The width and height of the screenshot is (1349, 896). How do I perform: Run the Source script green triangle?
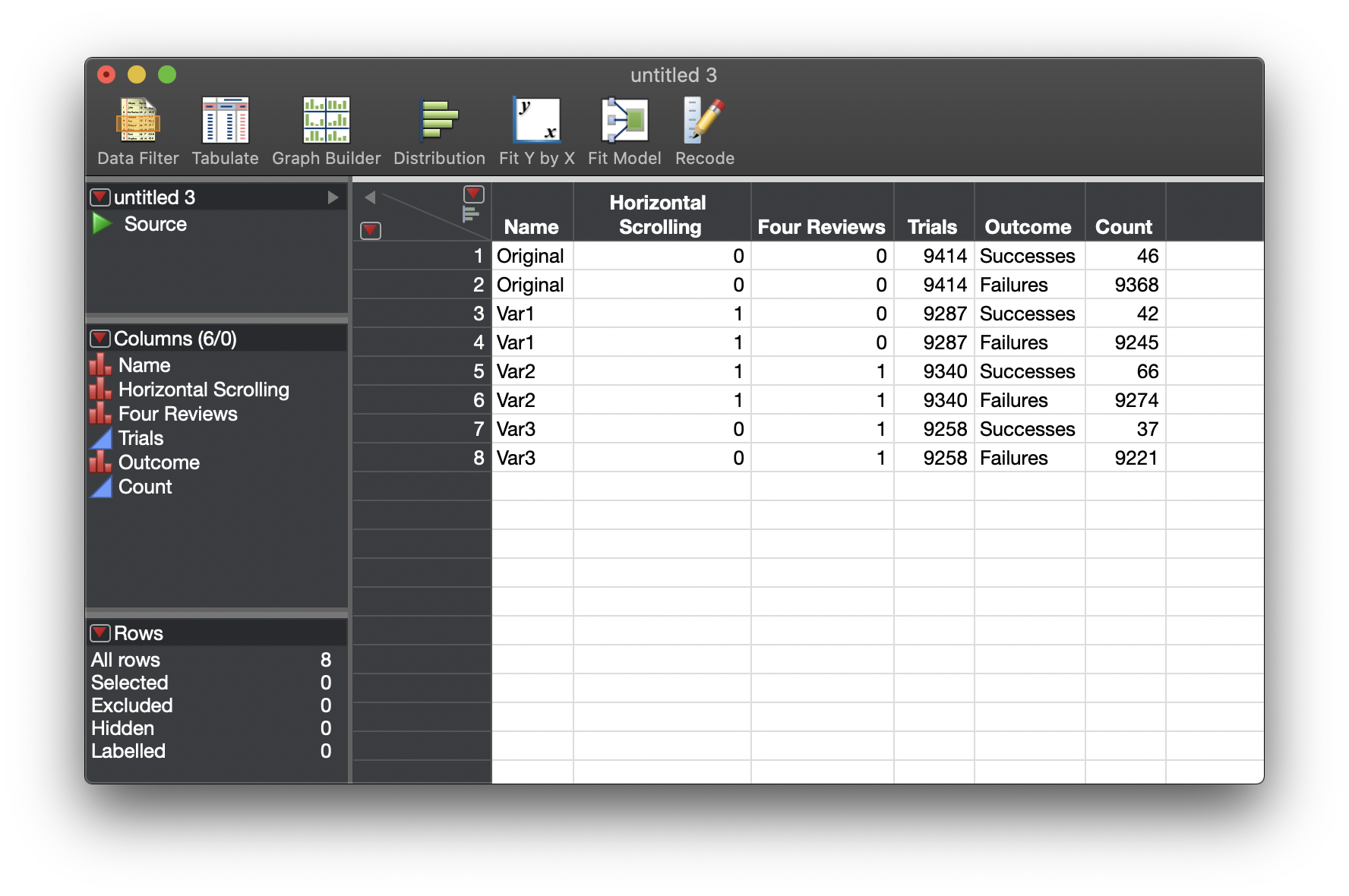[x=102, y=224]
